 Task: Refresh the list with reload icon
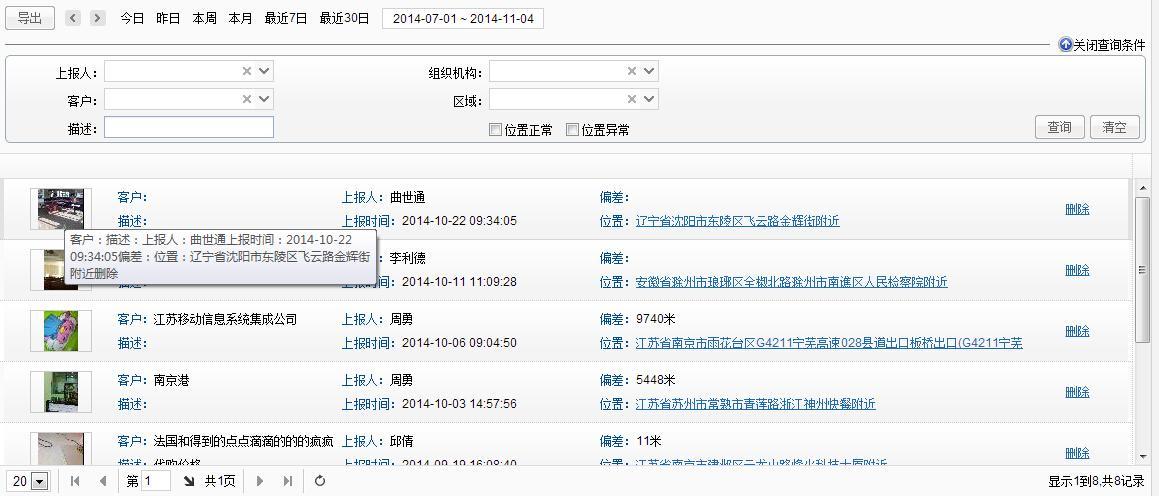pyautogui.click(x=320, y=481)
